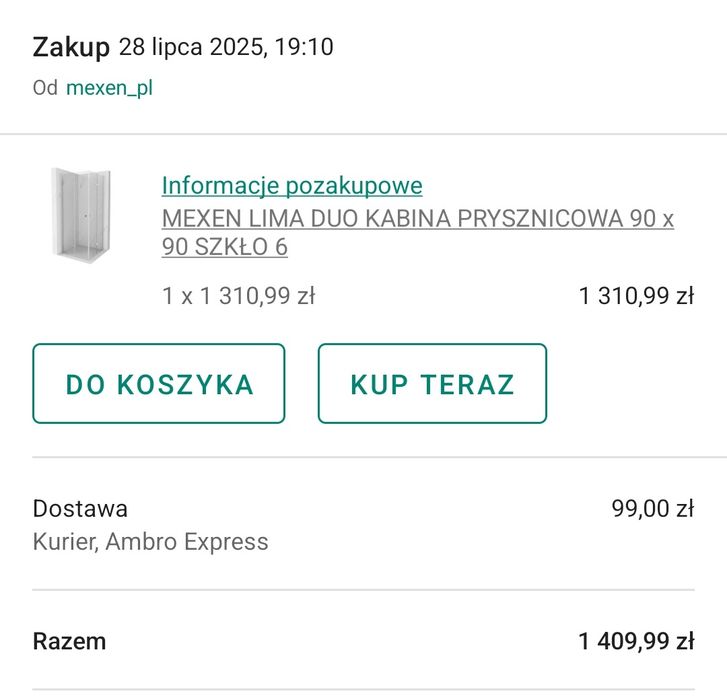Click the Od label before the seller name
Screen dimensions: 727x699
[x=45, y=88]
